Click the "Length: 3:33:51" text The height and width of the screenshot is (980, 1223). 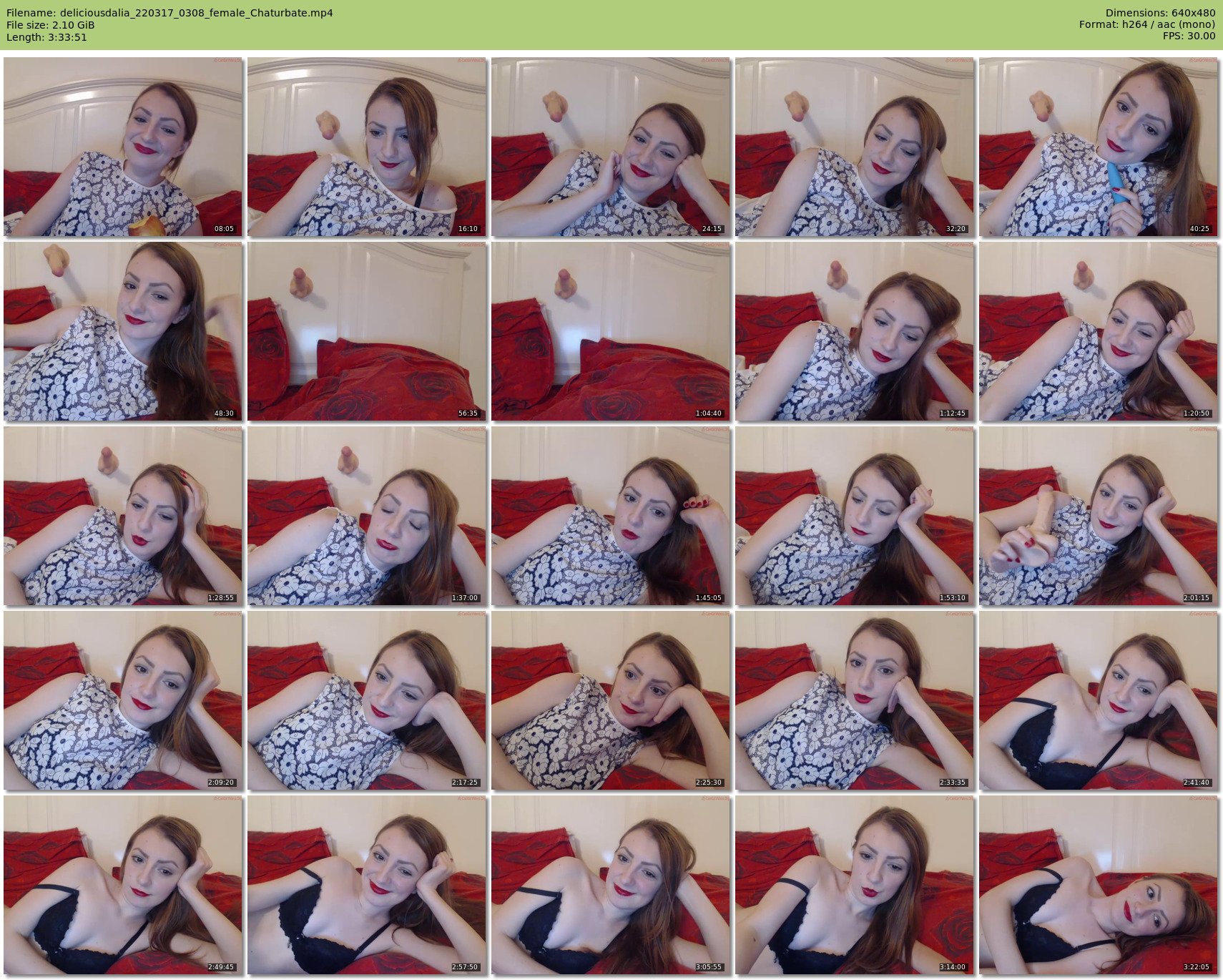click(46, 37)
